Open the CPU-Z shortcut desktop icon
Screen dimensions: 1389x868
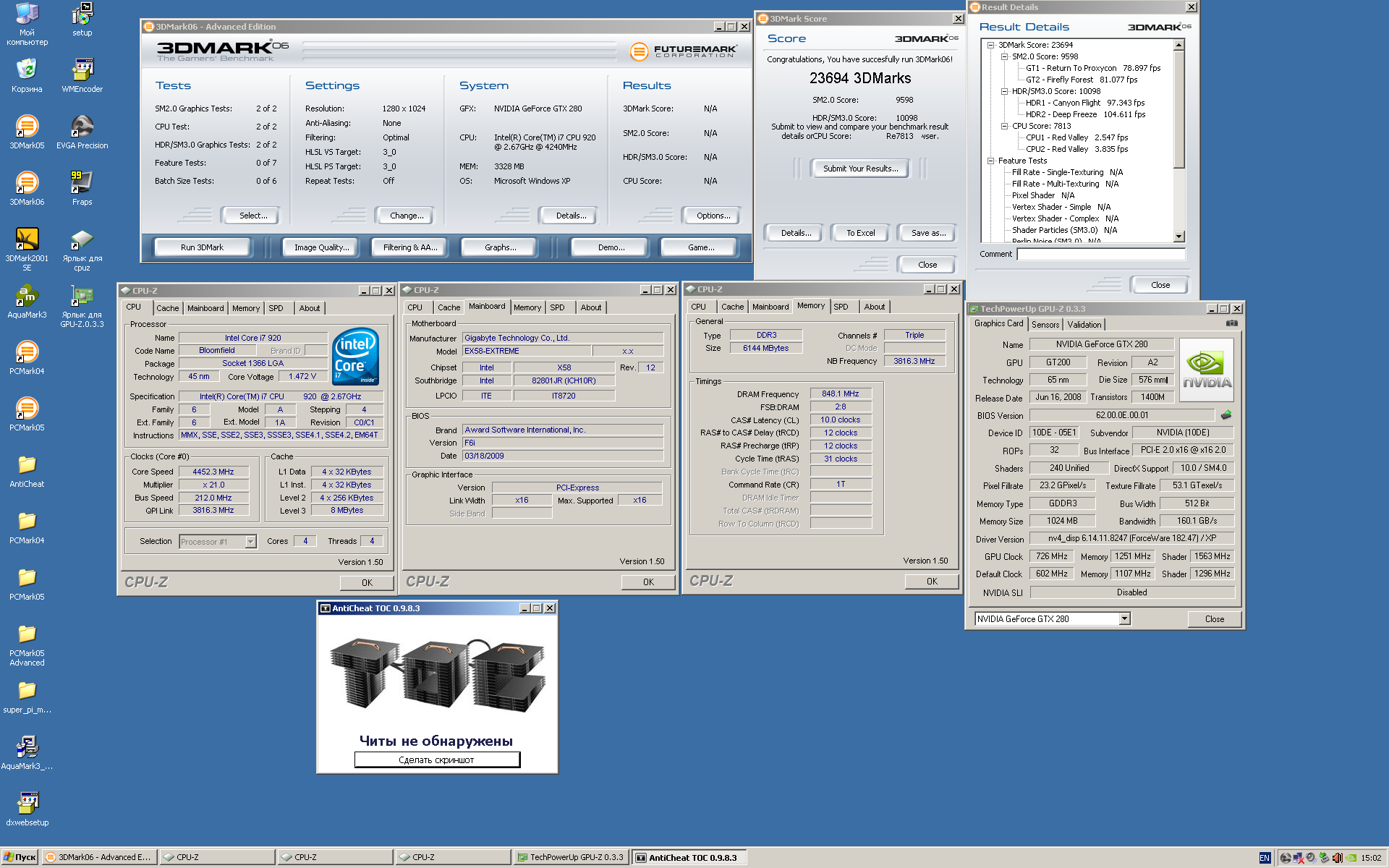(82, 249)
